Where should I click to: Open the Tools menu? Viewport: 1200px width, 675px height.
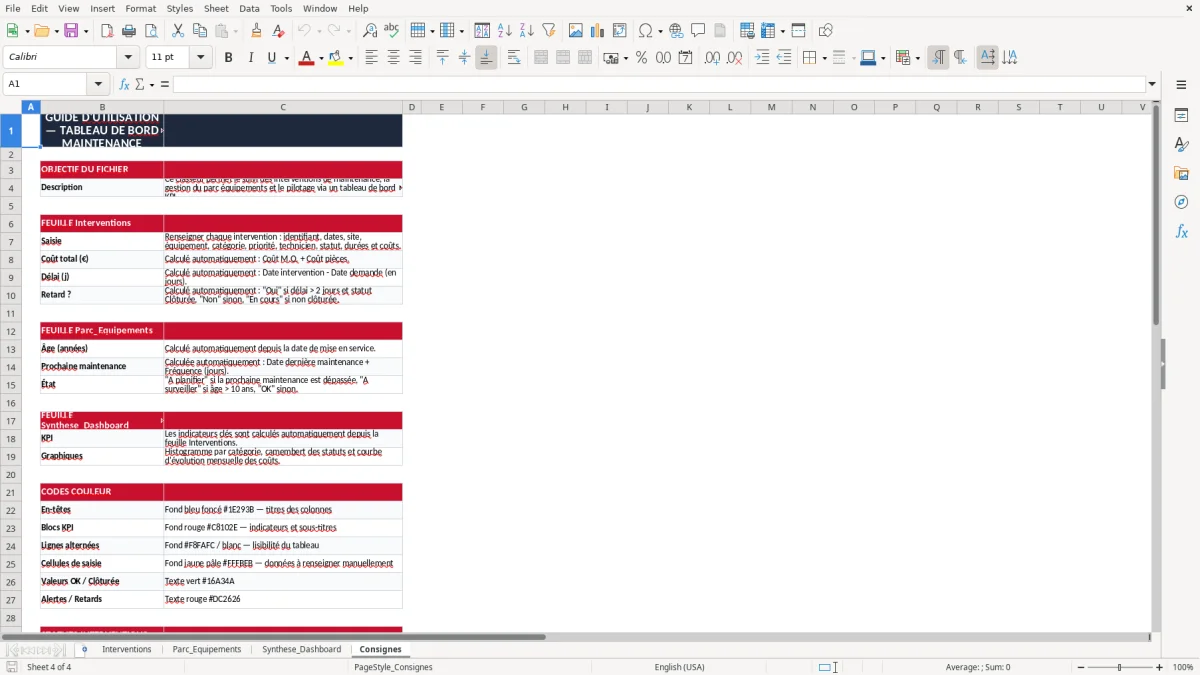coord(281,8)
